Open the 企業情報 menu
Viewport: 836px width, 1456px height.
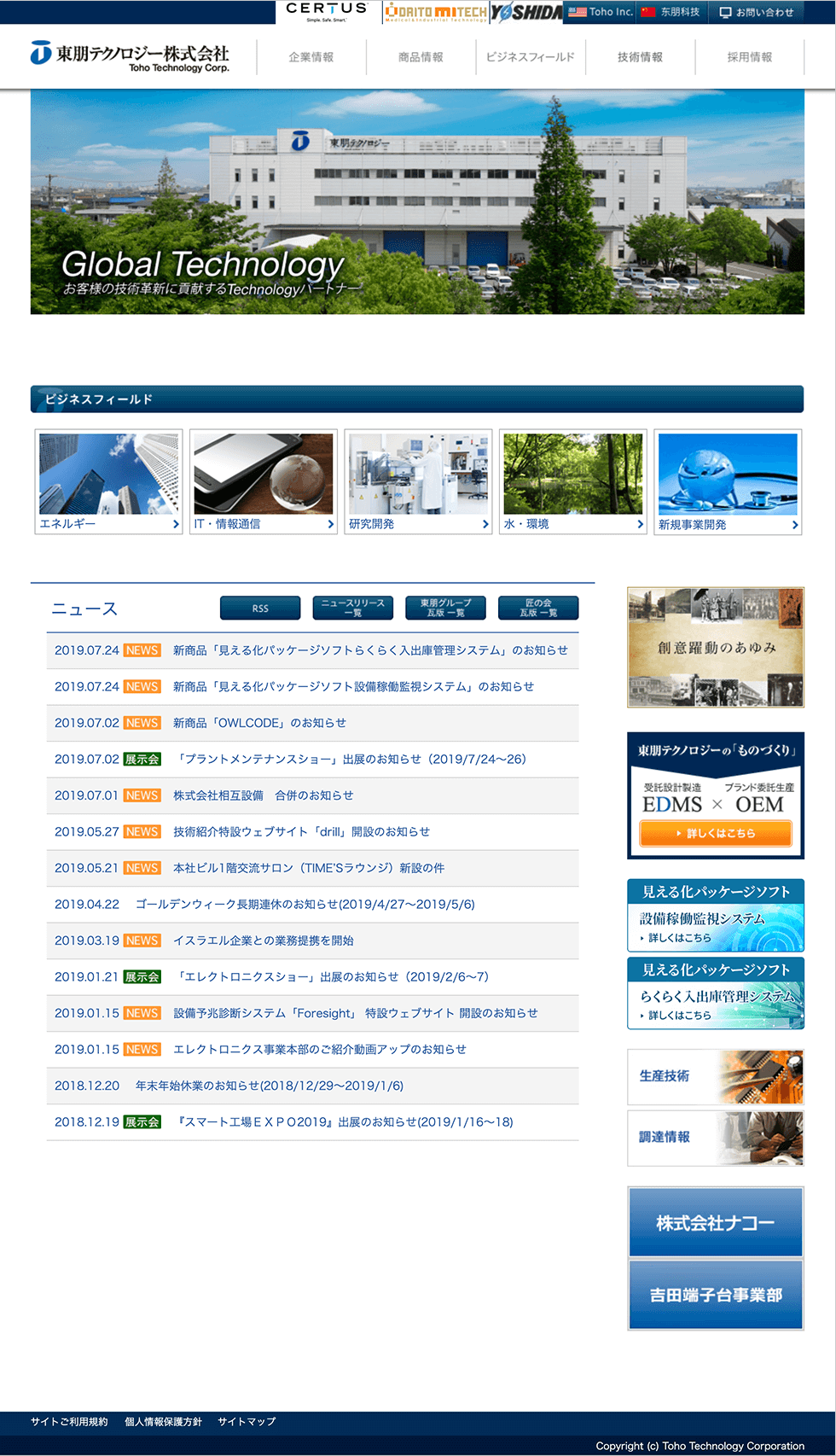tap(311, 57)
